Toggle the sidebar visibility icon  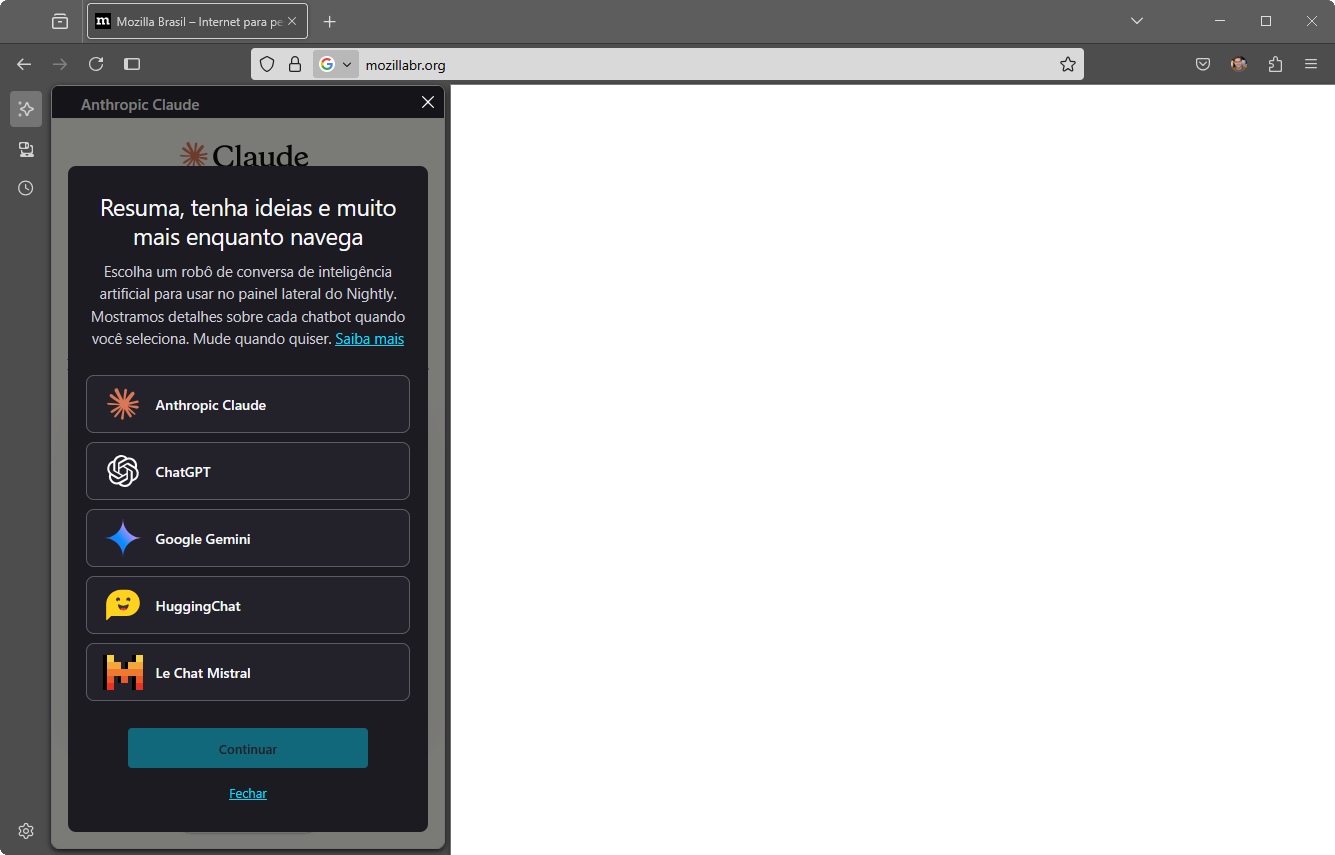pos(132,64)
